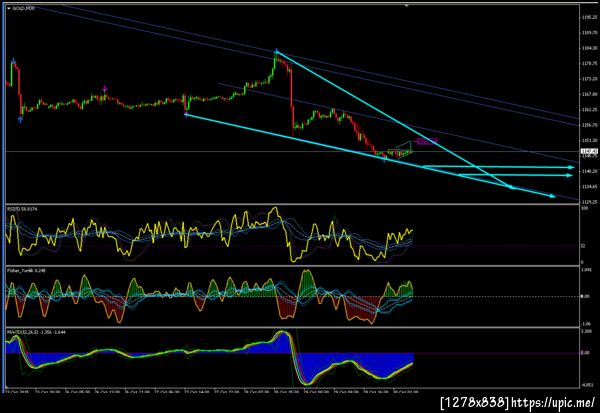
Task: Click the RSI indicator label in its subwindow
Action: 23,209
